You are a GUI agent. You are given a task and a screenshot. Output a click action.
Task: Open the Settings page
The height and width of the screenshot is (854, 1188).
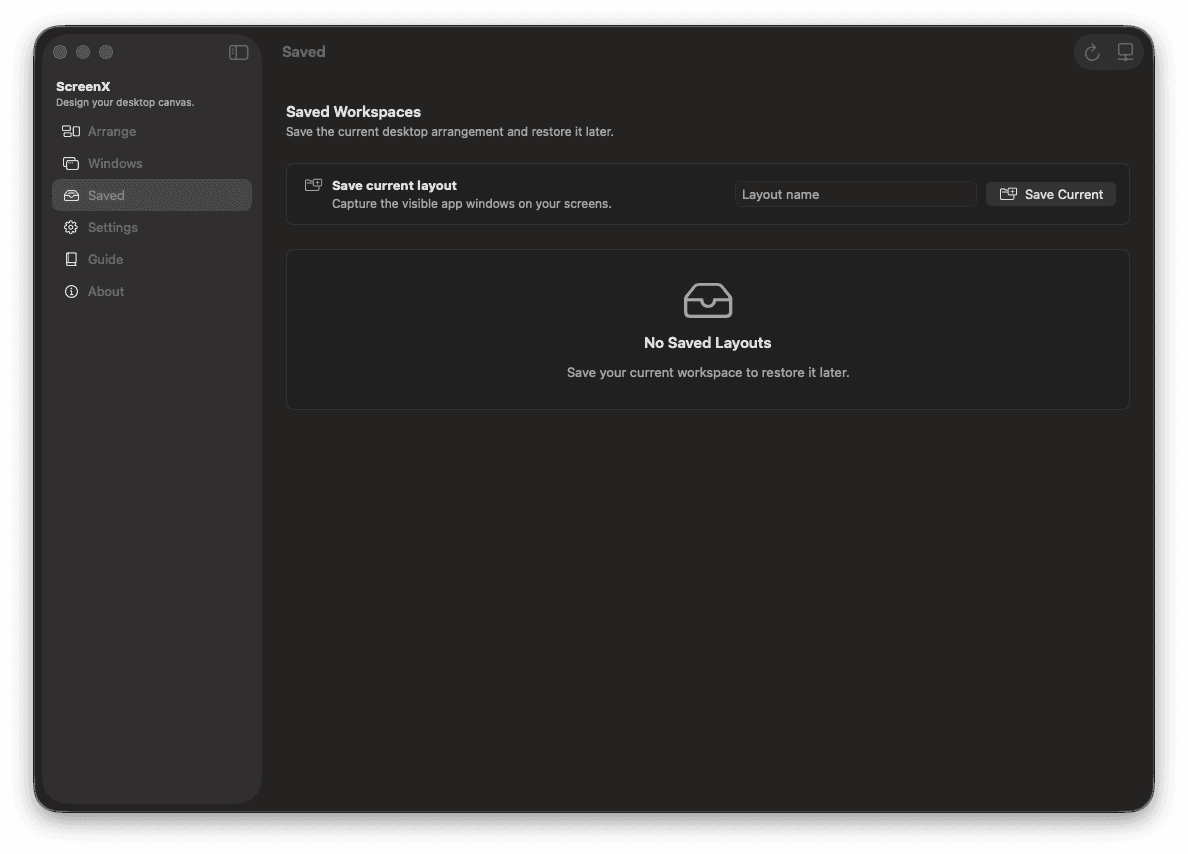point(152,227)
